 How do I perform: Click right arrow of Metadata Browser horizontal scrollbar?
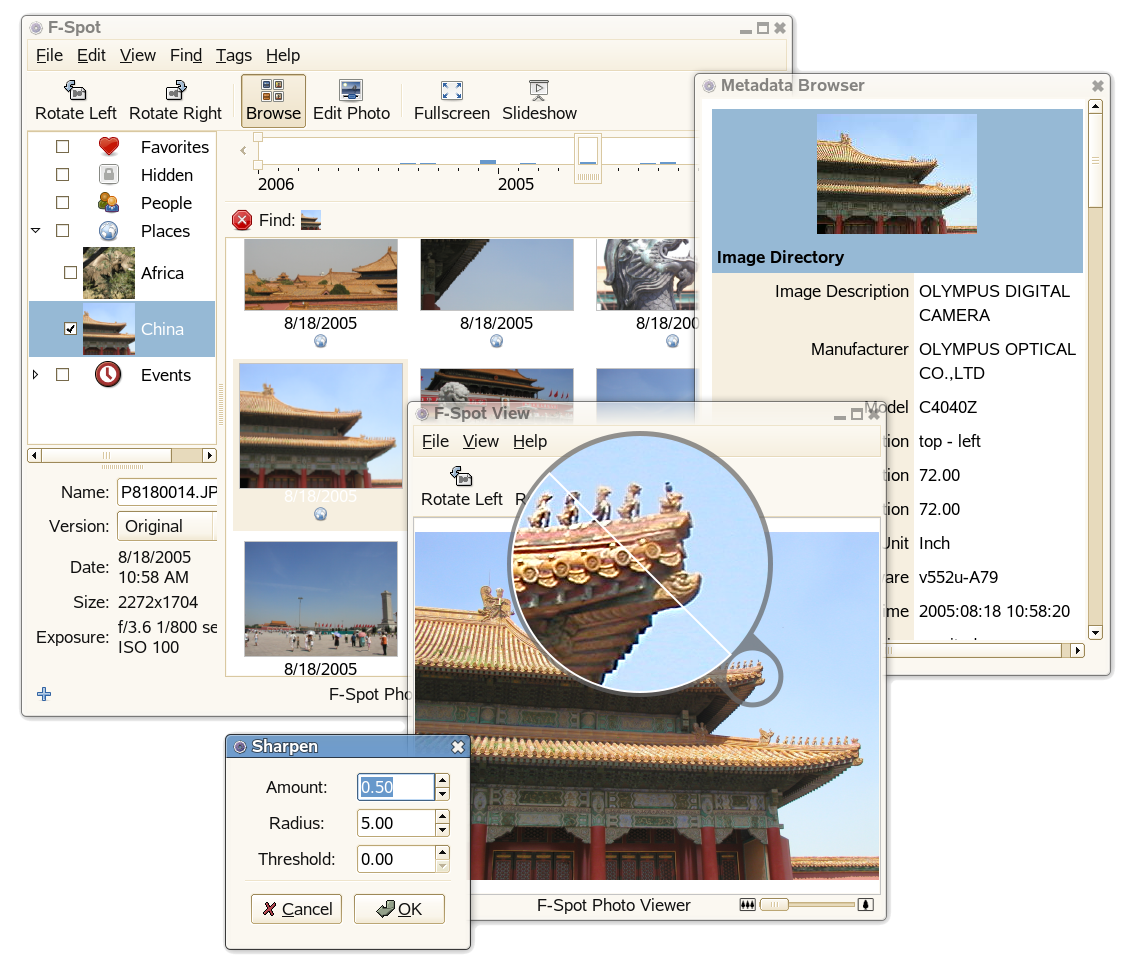(1077, 650)
